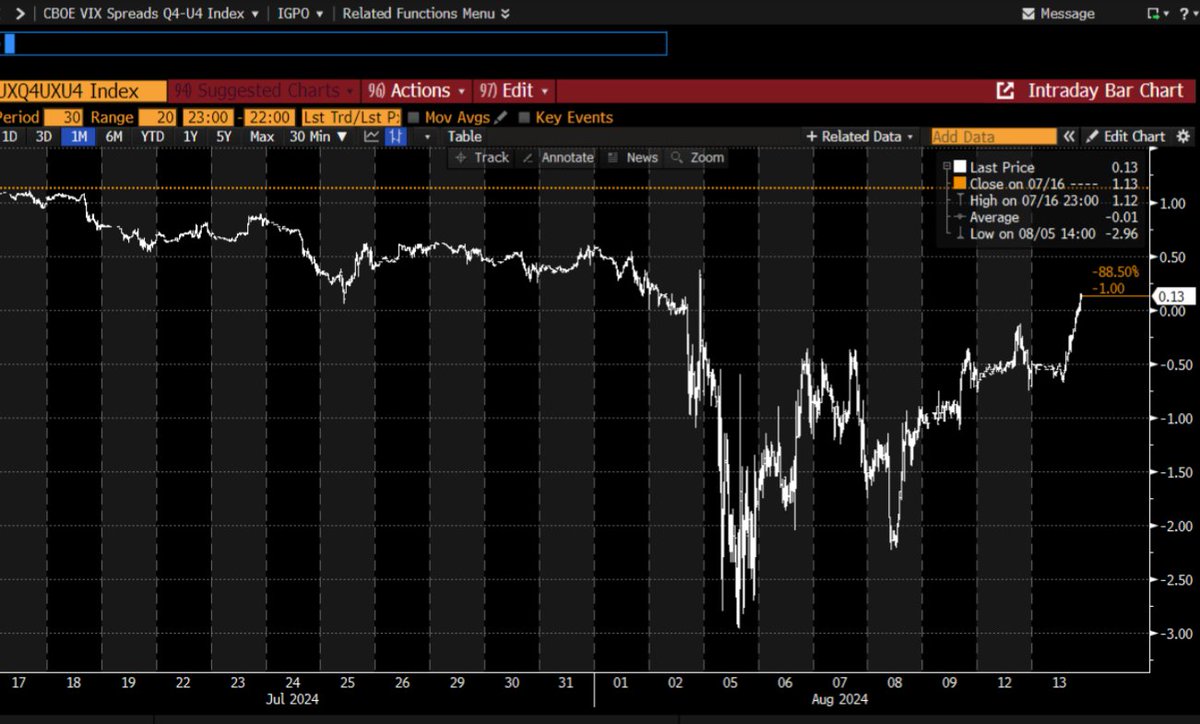Viewport: 1200px width, 724px height.
Task: Click the end time field 22:00
Action: tap(270, 117)
